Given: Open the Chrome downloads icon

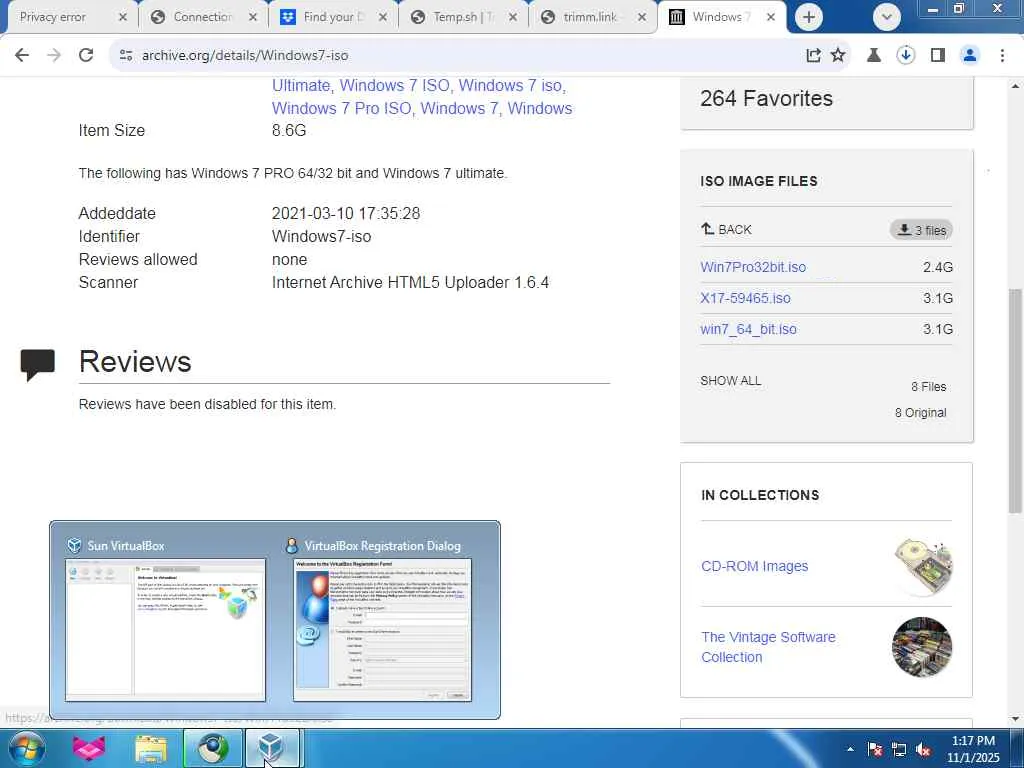Looking at the screenshot, I should [905, 56].
